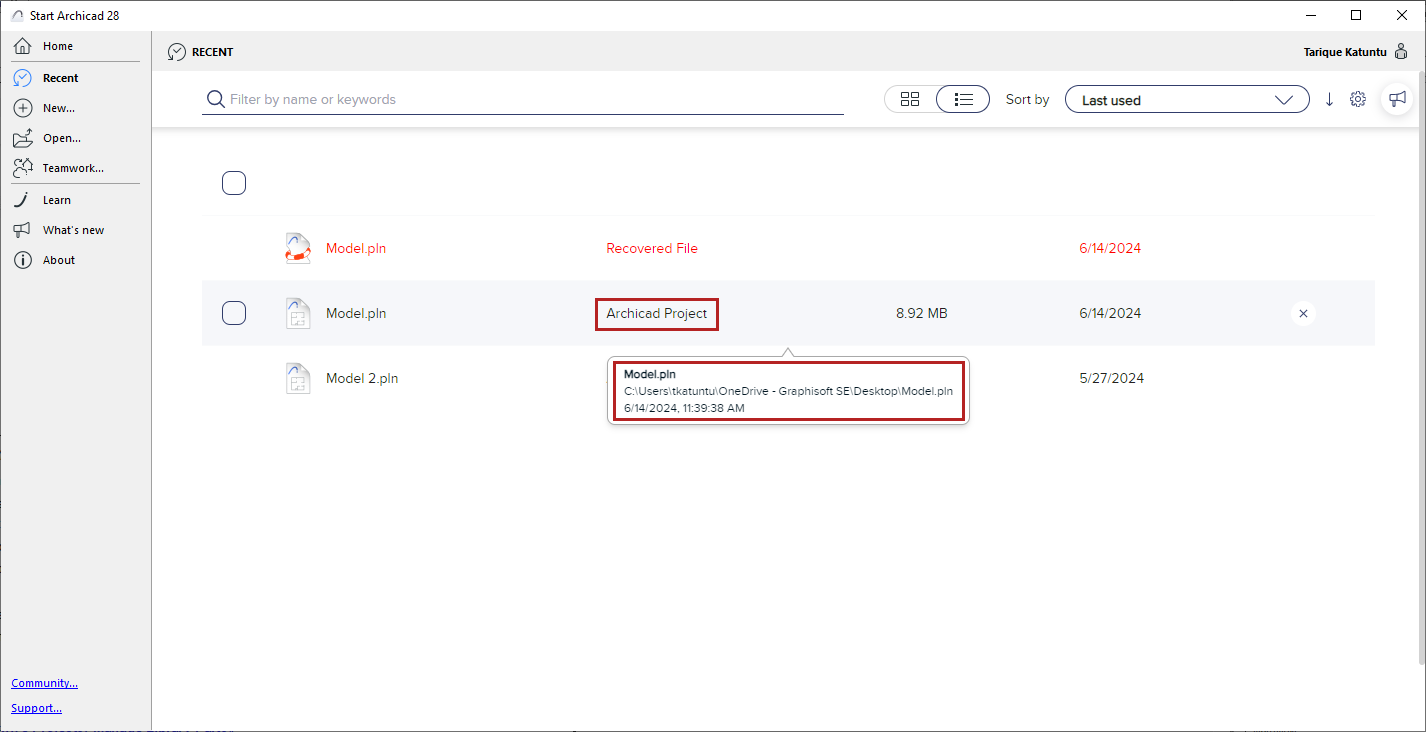Reverse sort order with the down arrow

click(1329, 99)
